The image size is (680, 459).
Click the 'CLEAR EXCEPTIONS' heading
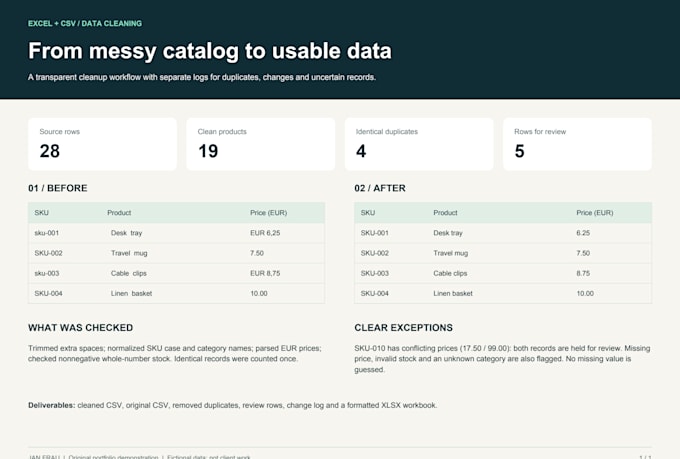click(x=403, y=328)
